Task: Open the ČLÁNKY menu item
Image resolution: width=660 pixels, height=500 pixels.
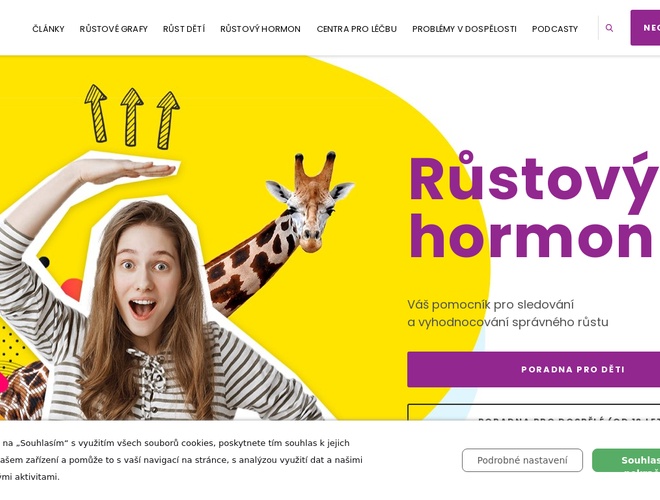Action: point(48,29)
